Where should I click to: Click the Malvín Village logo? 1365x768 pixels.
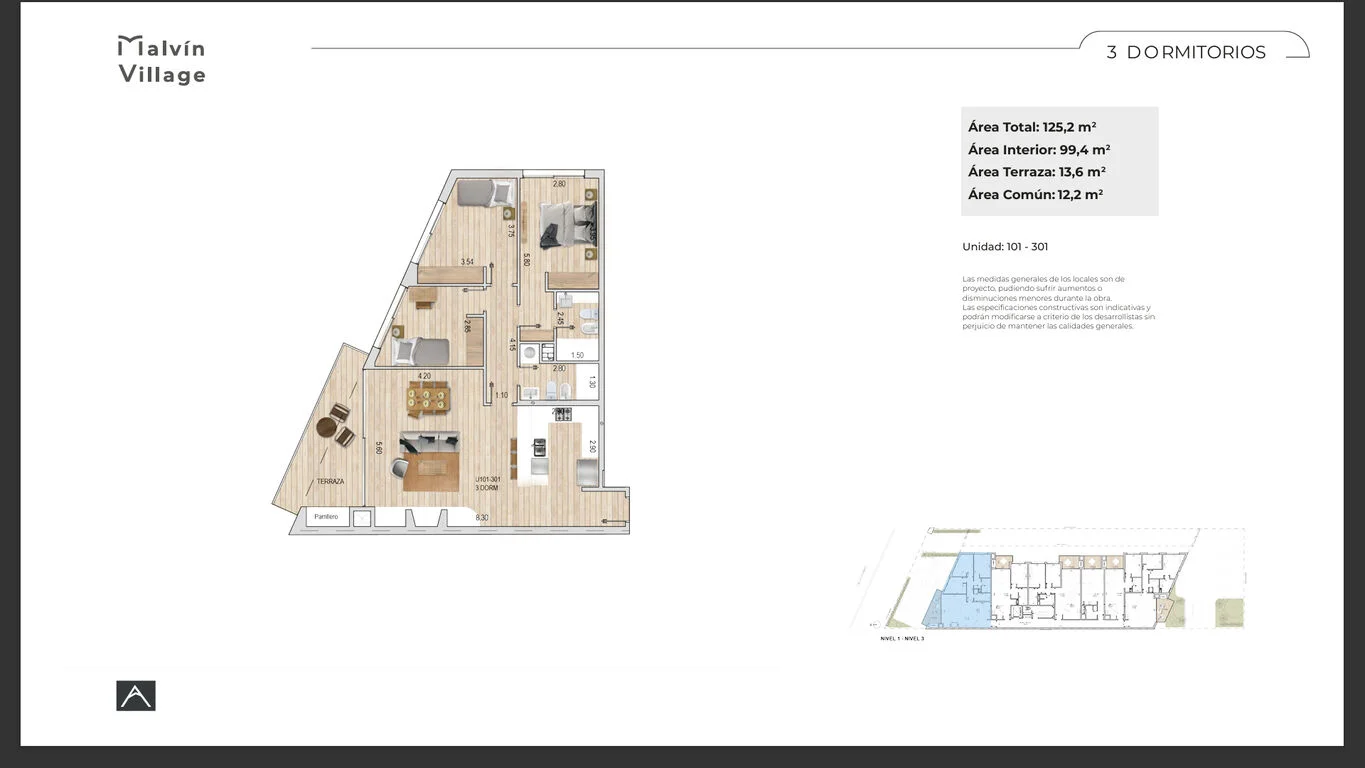[x=161, y=60]
